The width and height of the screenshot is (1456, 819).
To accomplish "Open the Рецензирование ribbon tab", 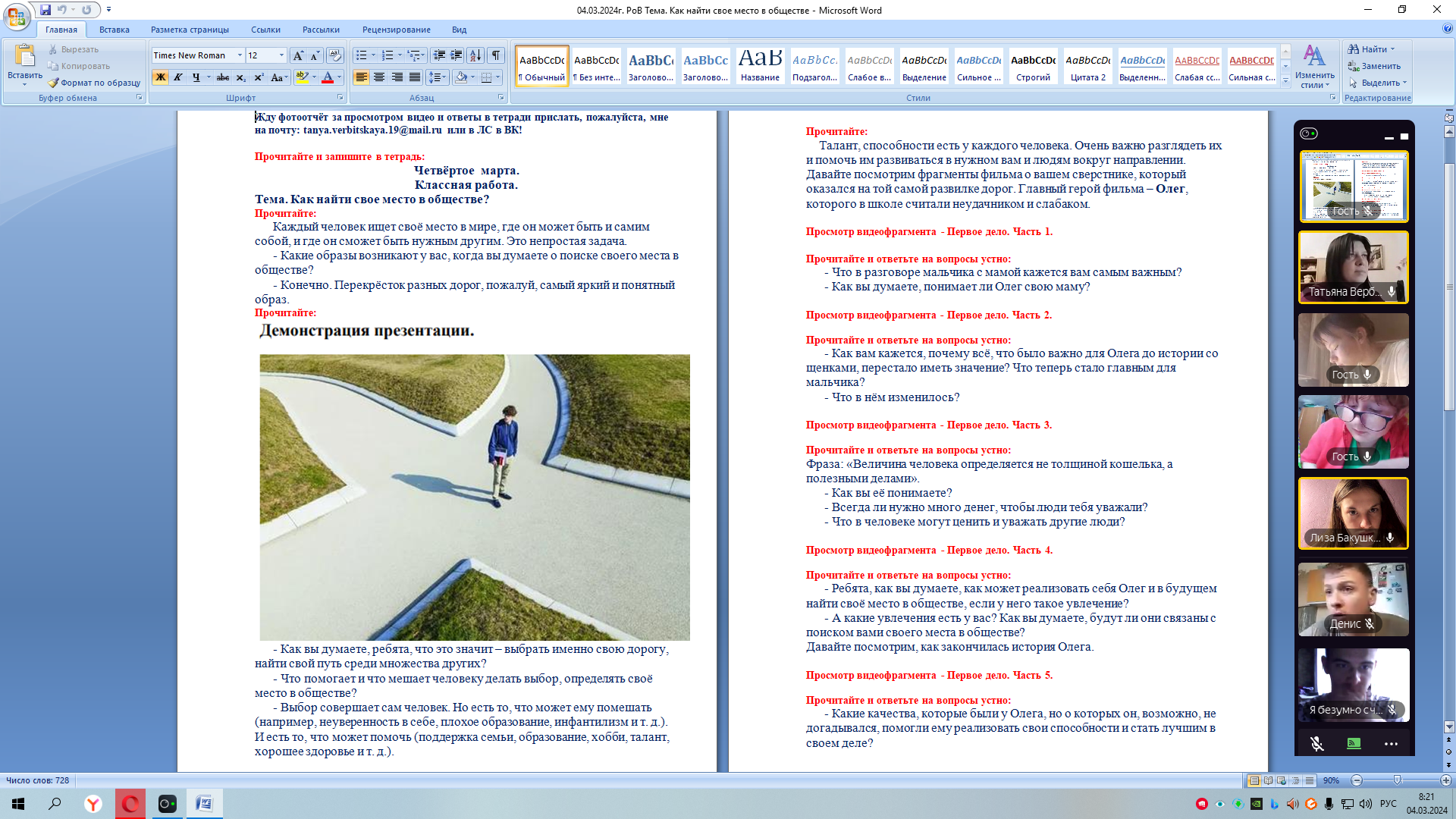I will click(397, 30).
